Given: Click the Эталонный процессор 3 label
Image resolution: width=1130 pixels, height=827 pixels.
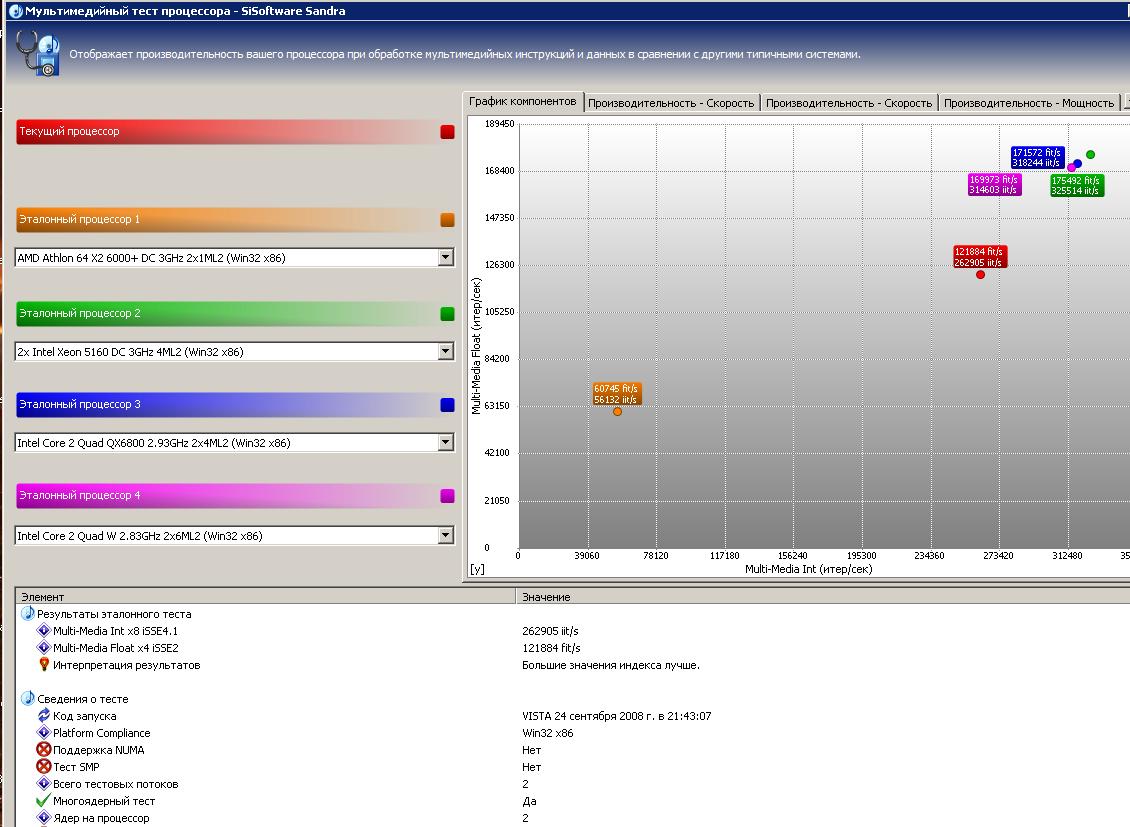Looking at the screenshot, I should [x=79, y=404].
